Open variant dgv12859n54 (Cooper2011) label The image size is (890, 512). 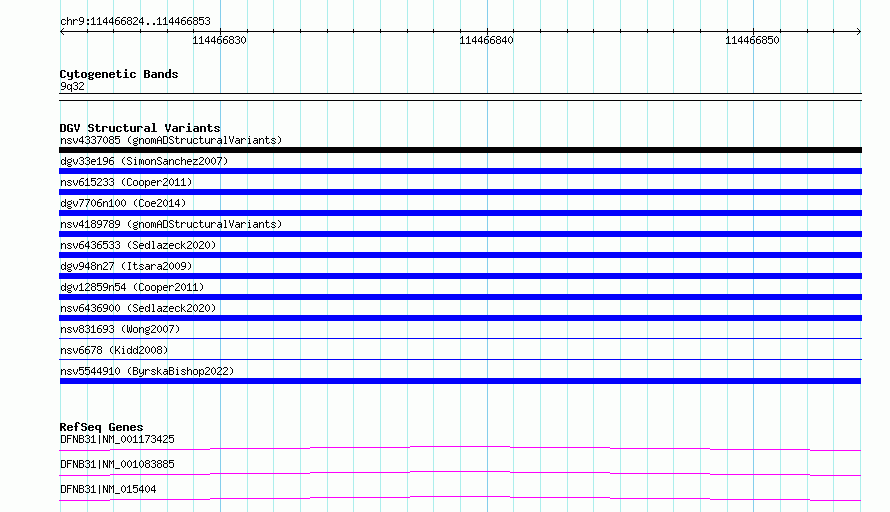132,287
